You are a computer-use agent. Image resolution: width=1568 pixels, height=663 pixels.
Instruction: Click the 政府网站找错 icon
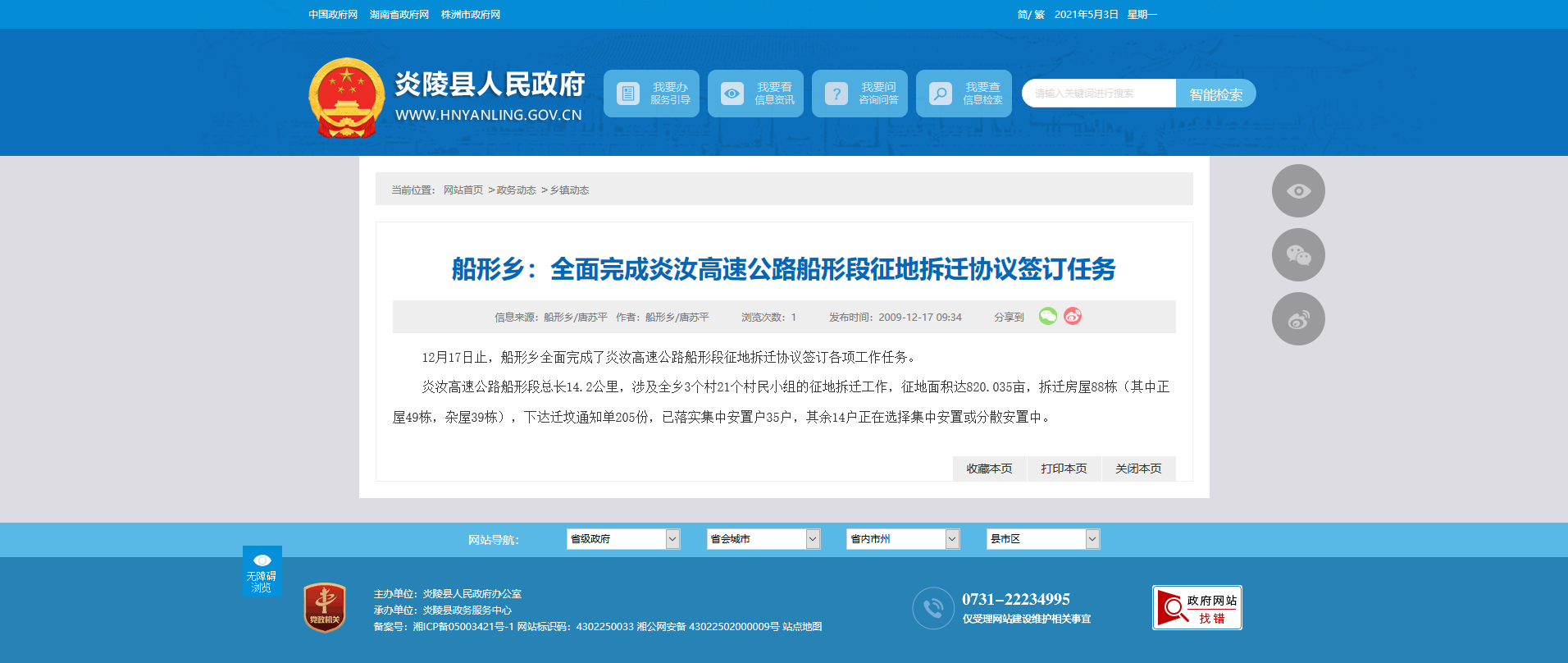click(1197, 608)
